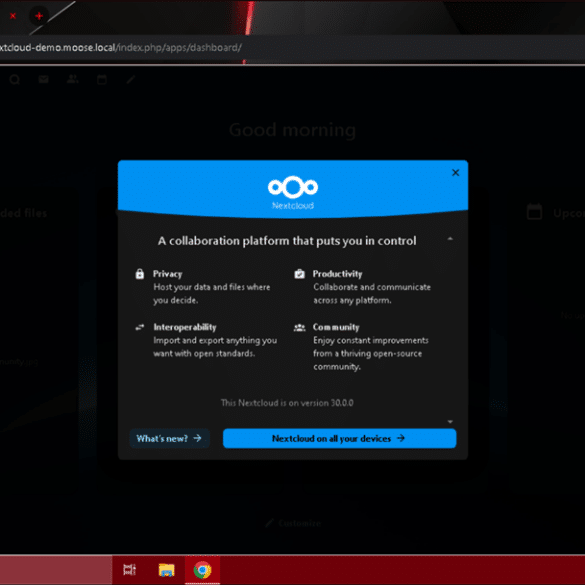Close the browser tab with red X
This screenshot has width=585, height=585.
(13, 16)
